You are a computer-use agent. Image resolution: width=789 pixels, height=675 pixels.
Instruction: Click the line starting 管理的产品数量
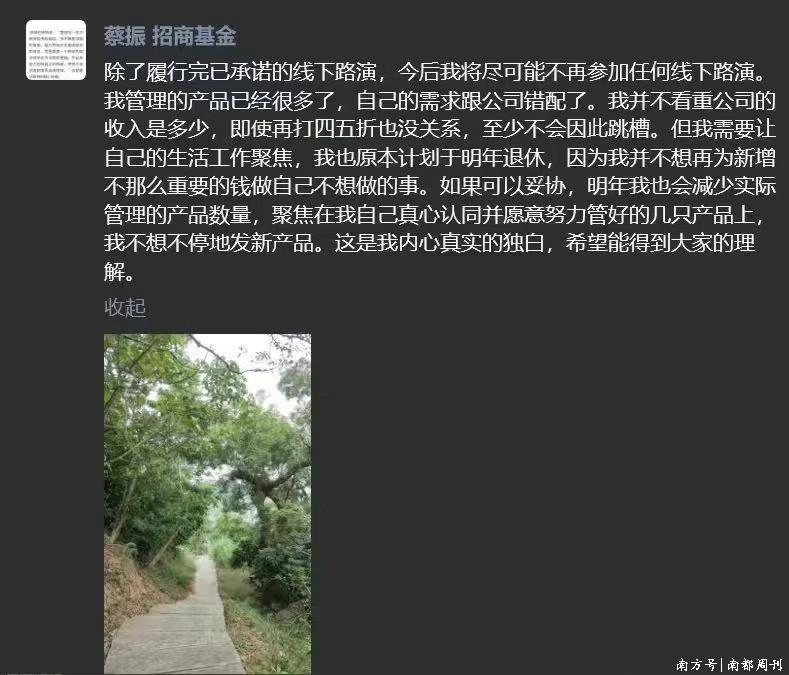(435, 215)
